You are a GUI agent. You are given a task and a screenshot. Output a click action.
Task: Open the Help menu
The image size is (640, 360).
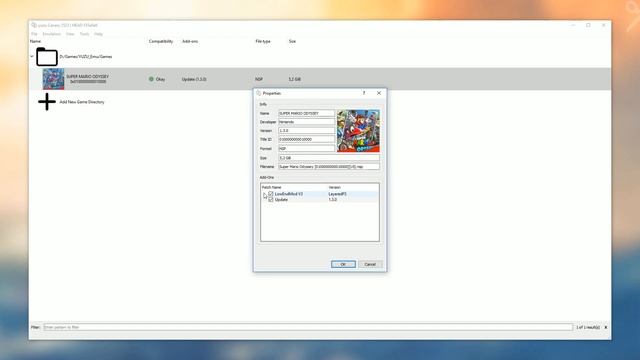tap(98, 34)
